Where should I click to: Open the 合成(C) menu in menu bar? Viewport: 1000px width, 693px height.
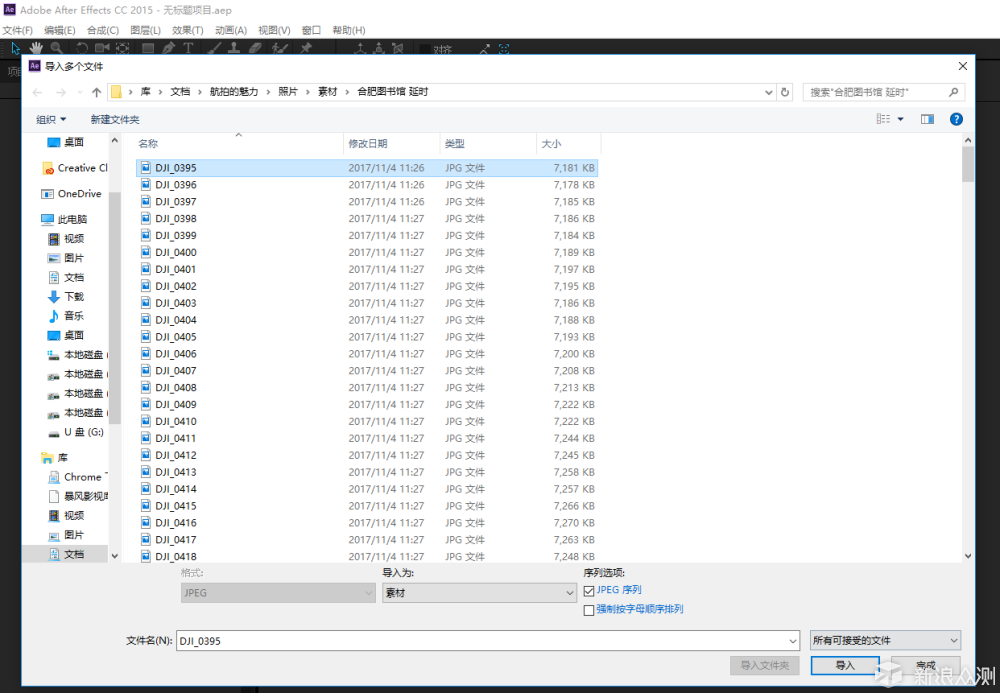coord(102,30)
